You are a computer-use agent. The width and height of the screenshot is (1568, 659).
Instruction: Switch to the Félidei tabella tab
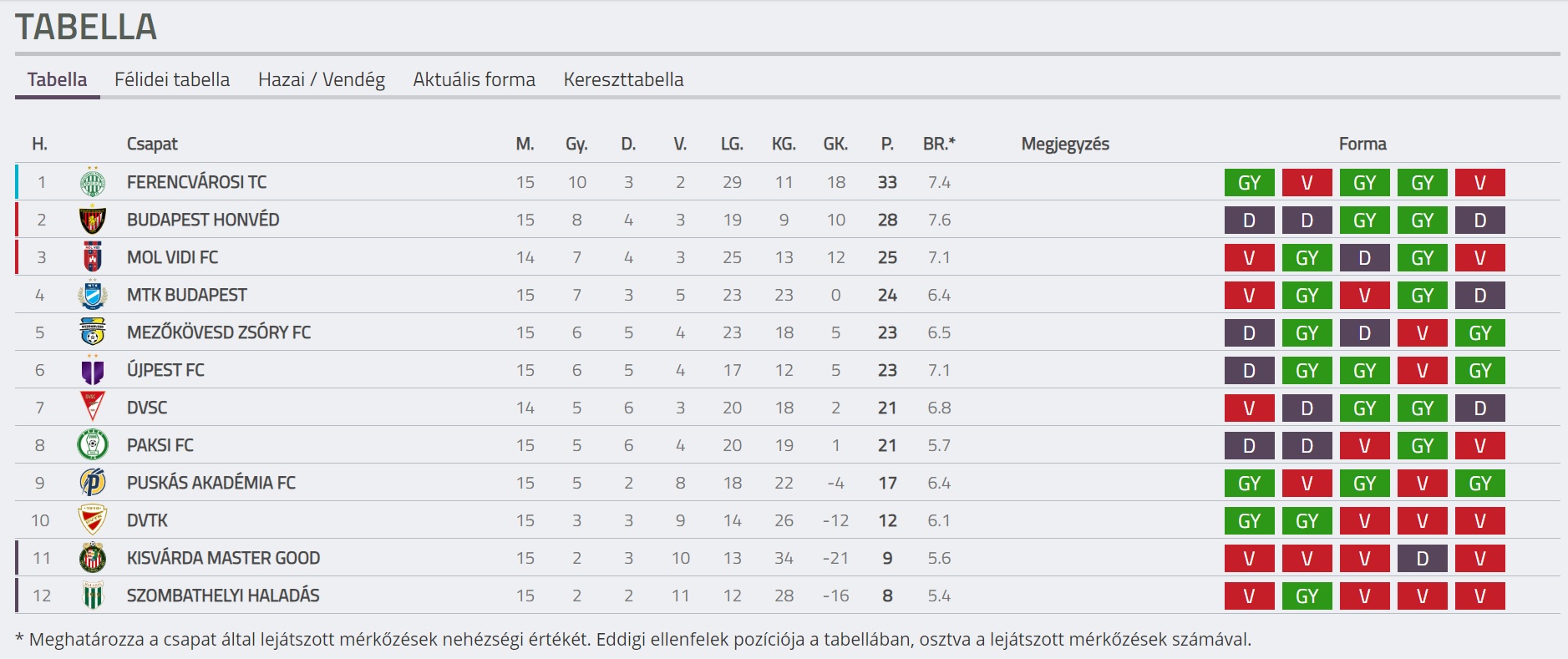(172, 79)
